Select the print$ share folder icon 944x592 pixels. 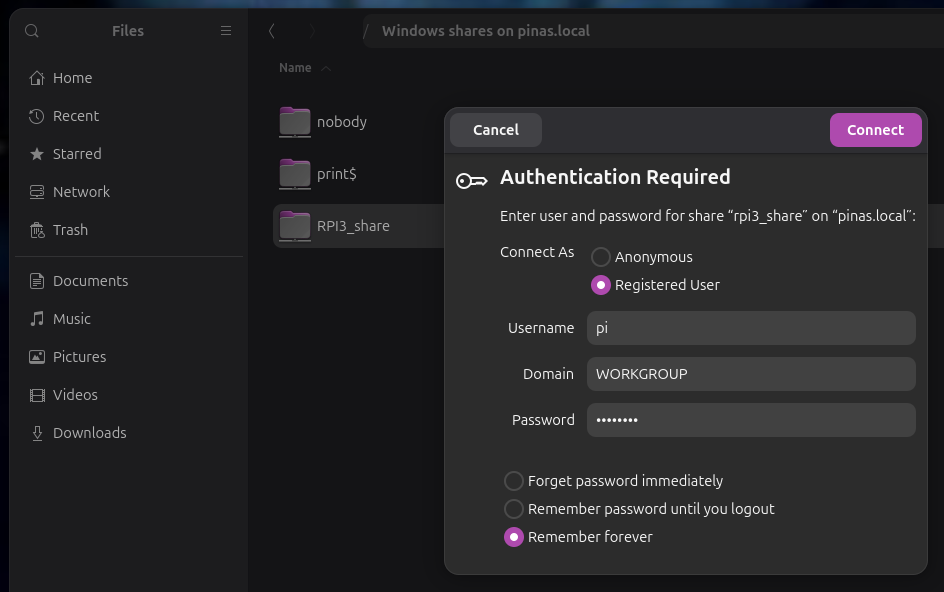click(x=294, y=174)
